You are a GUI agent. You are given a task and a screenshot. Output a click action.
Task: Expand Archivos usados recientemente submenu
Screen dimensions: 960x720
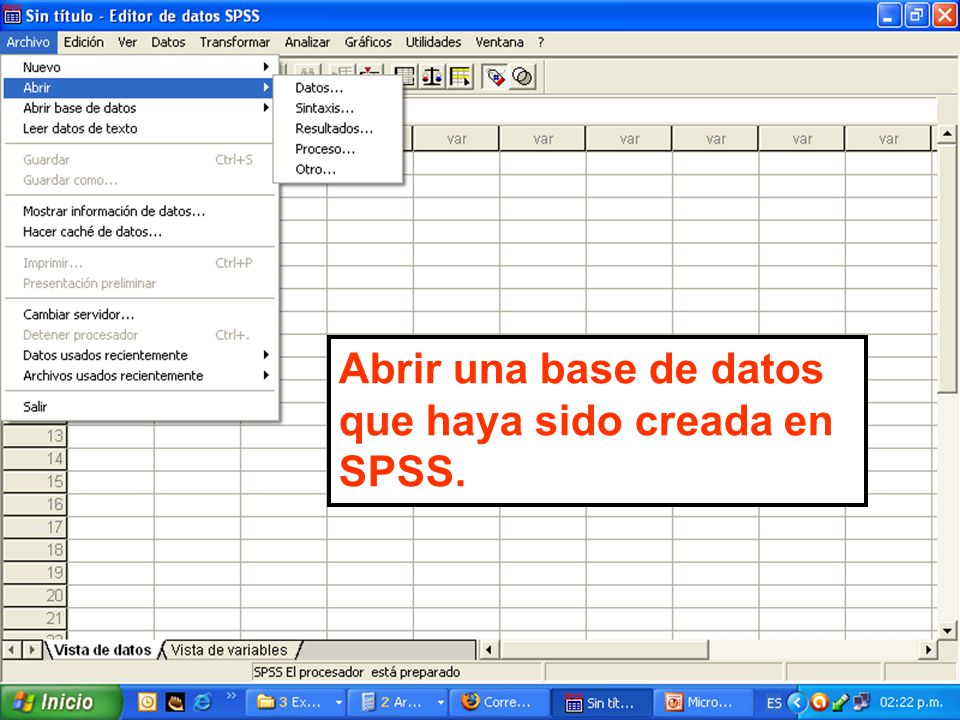(x=140, y=376)
